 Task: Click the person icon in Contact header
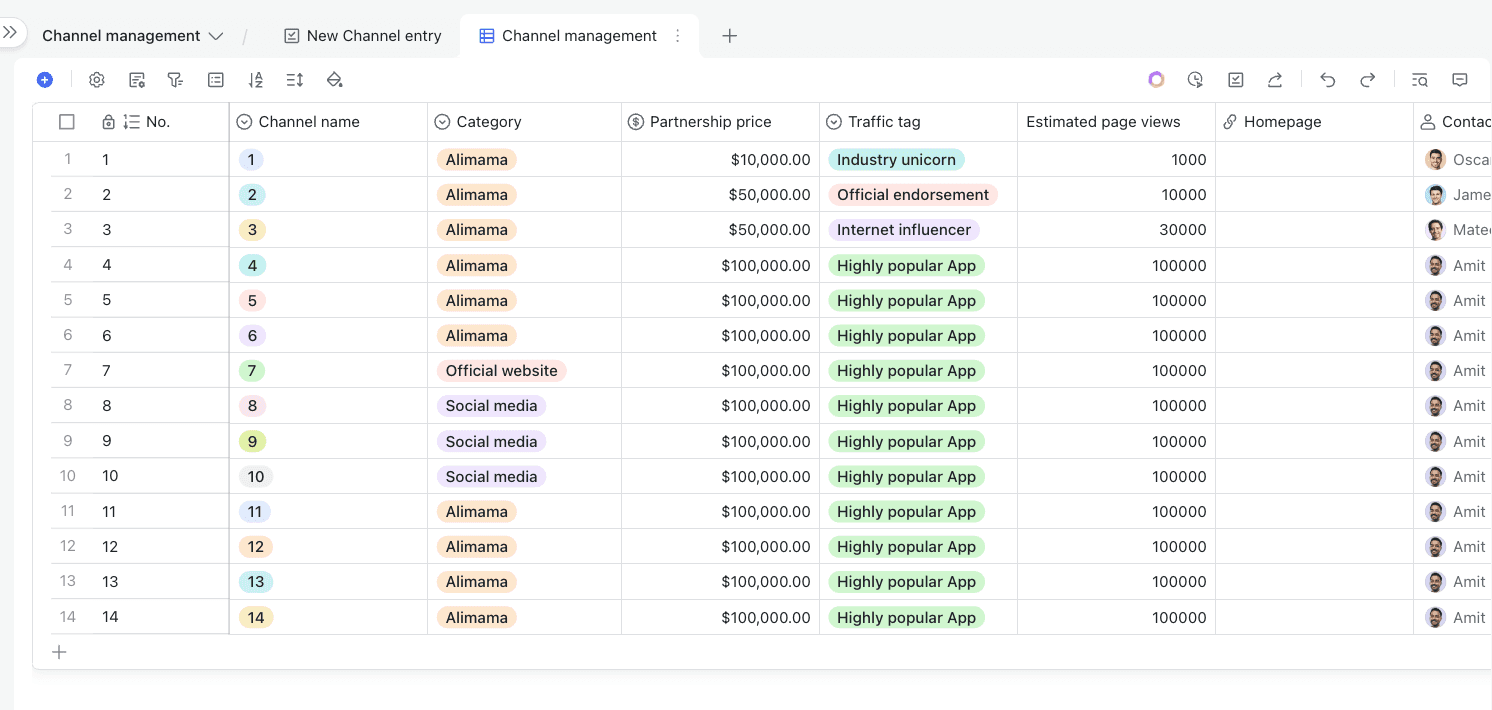[1428, 122]
